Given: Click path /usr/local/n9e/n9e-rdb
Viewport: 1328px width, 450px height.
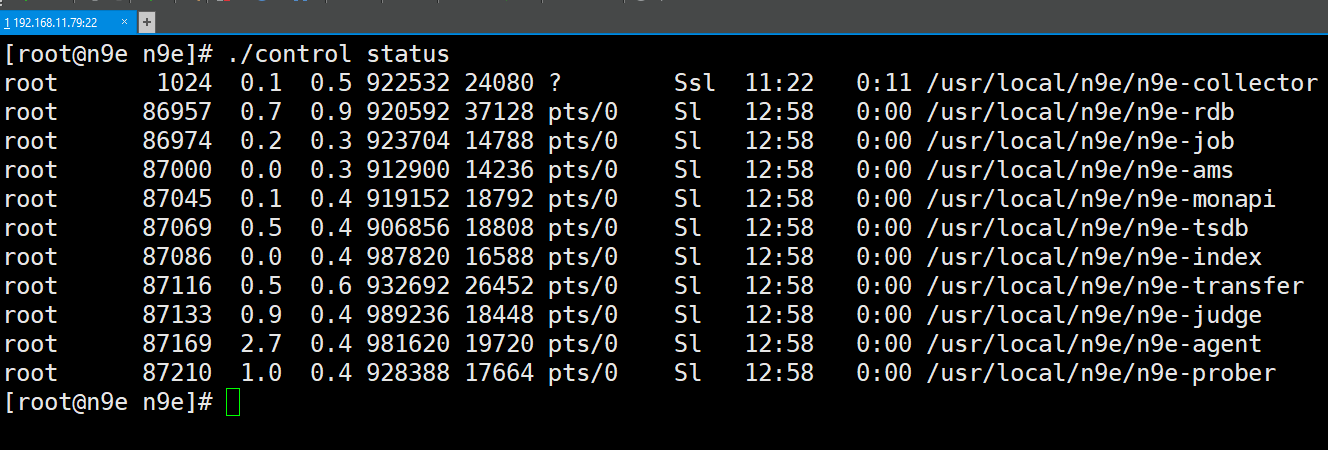Looking at the screenshot, I should pos(1080,112).
